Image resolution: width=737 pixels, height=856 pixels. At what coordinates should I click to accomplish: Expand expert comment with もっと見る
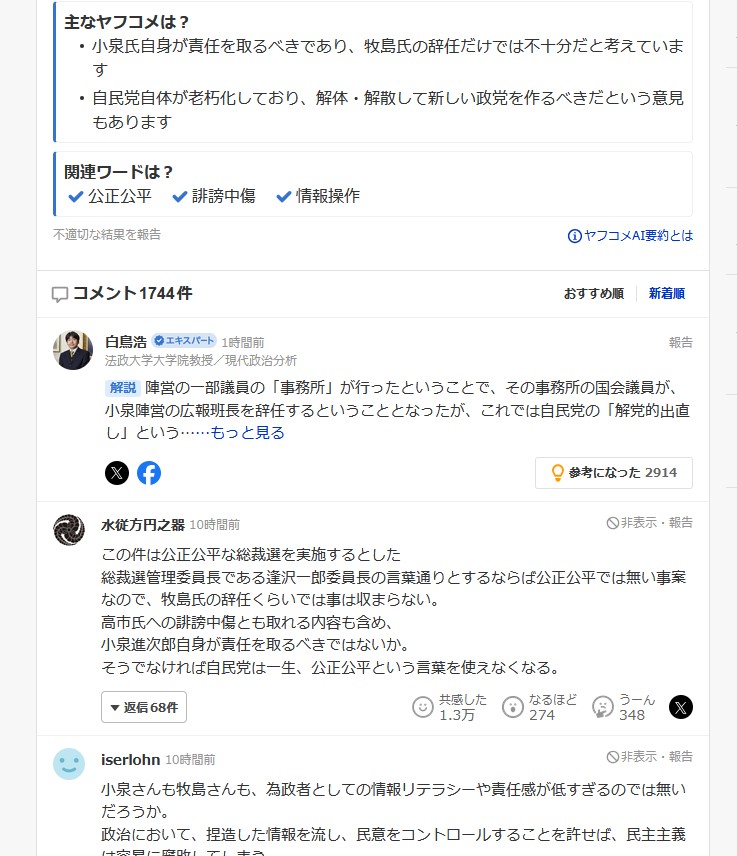(x=247, y=432)
